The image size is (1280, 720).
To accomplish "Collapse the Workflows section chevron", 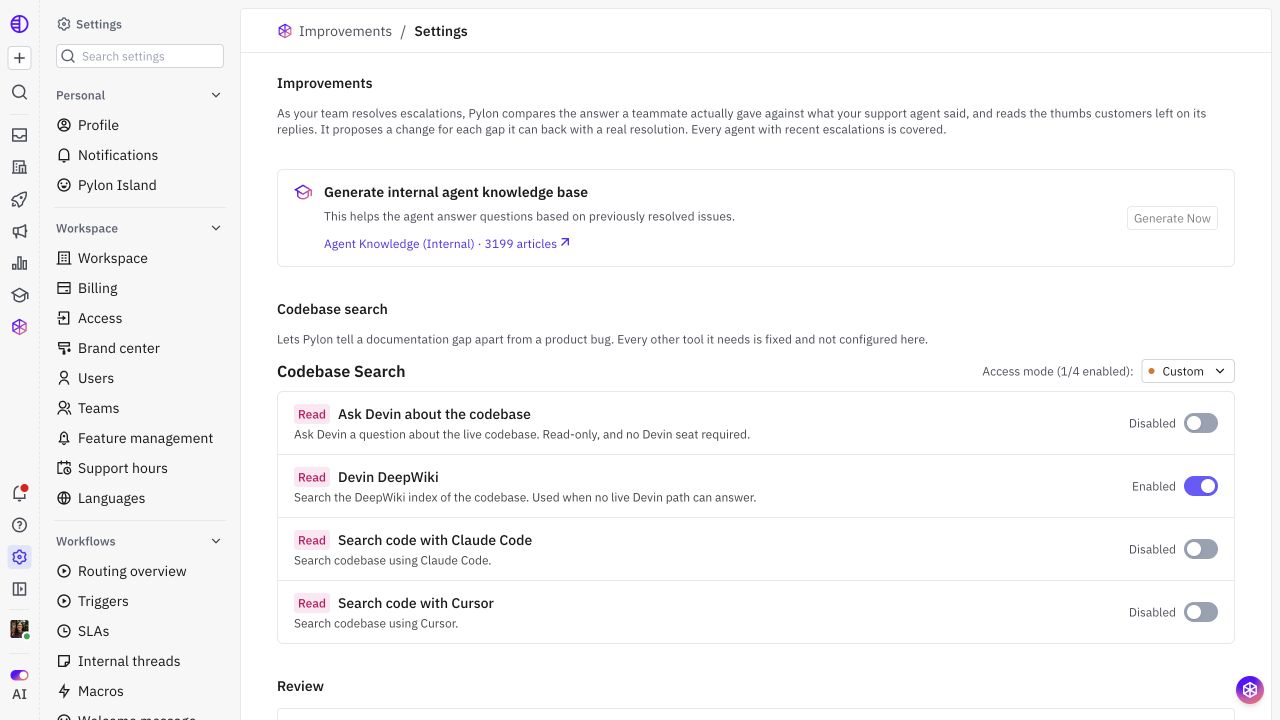I will pos(216,541).
